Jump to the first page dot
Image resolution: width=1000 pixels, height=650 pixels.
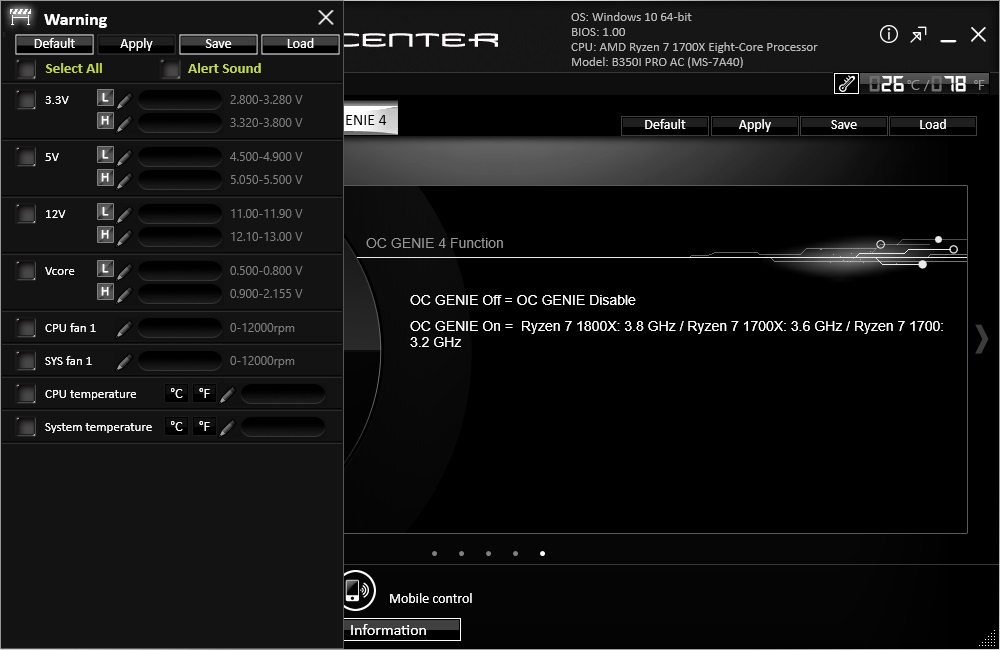(434, 554)
